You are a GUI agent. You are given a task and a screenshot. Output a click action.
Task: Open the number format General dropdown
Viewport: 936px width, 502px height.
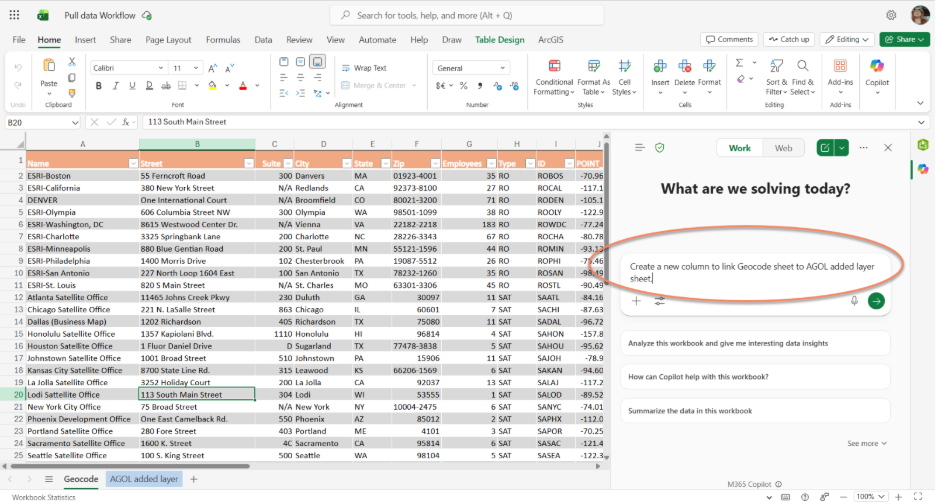503,68
